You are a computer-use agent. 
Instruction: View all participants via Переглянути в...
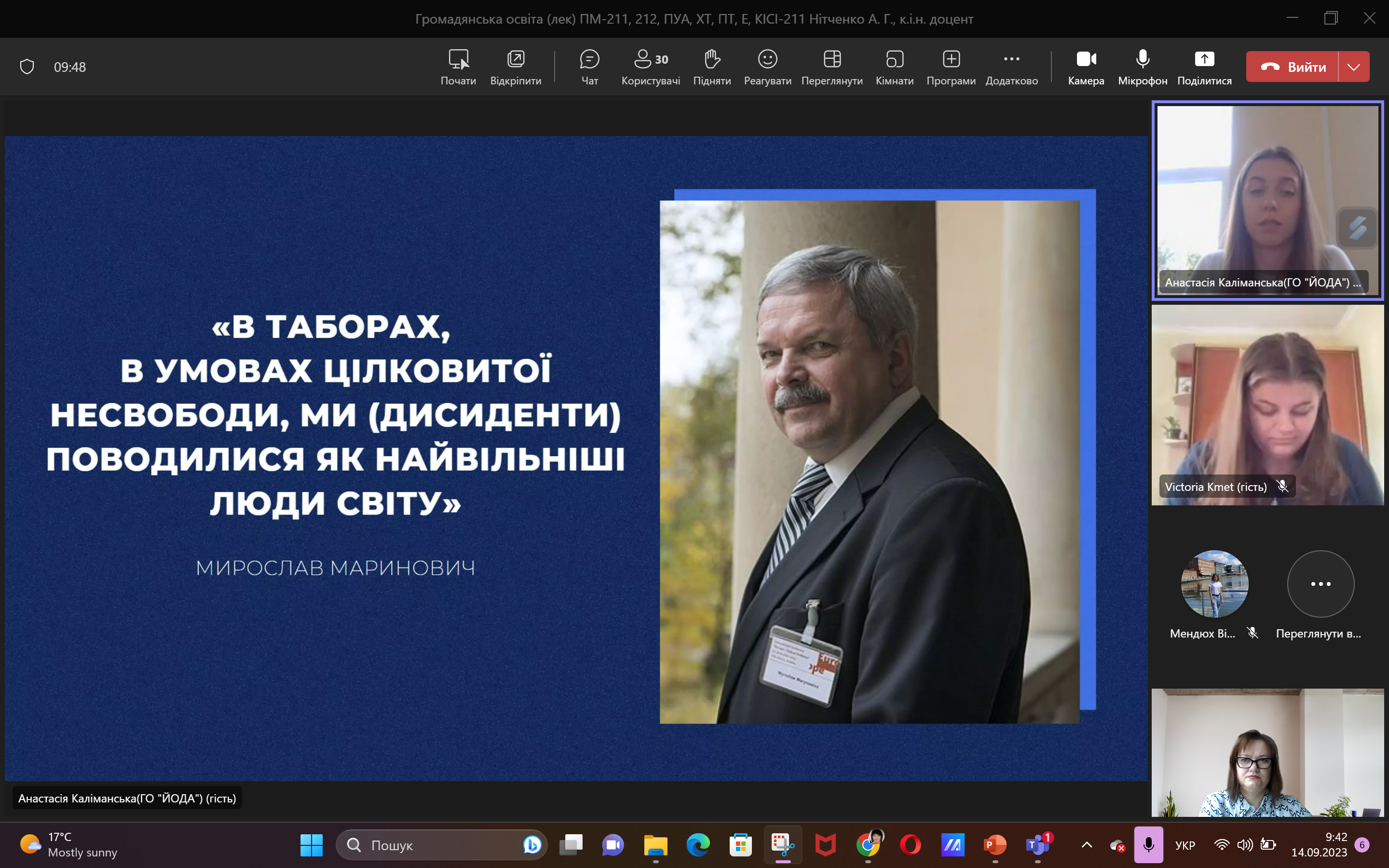point(1320,584)
